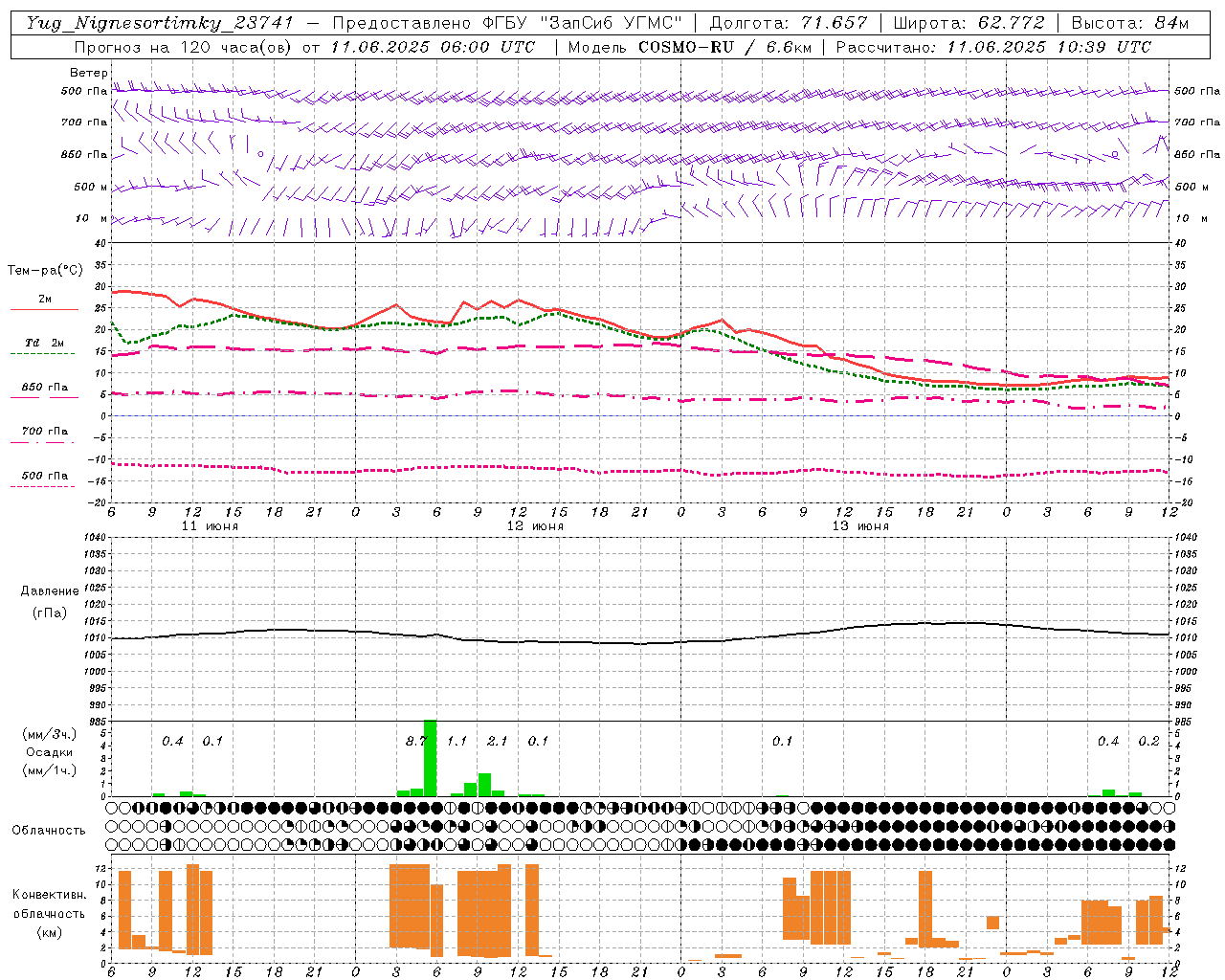The image size is (1225, 980).
Task: Click the 1.1 precipitation amount value
Action: [x=457, y=741]
